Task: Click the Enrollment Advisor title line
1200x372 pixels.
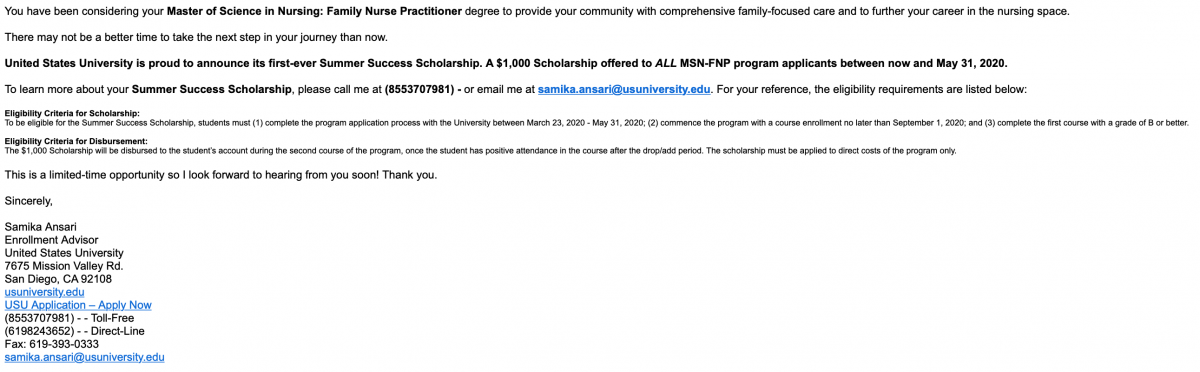Action: pyautogui.click(x=51, y=240)
